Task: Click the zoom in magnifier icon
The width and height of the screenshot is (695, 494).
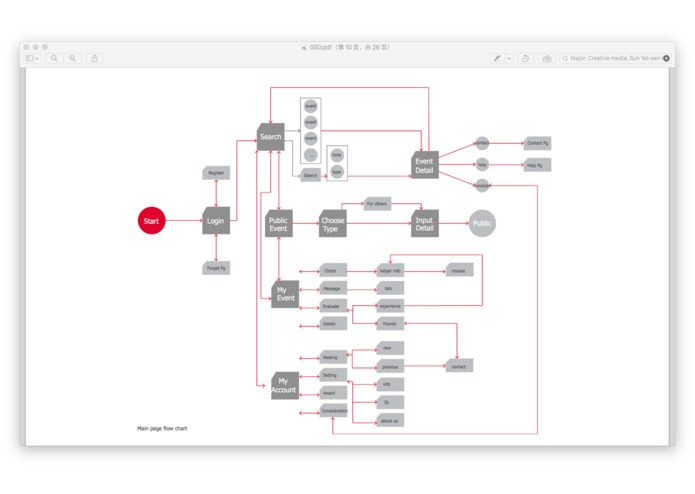Action: point(72,58)
